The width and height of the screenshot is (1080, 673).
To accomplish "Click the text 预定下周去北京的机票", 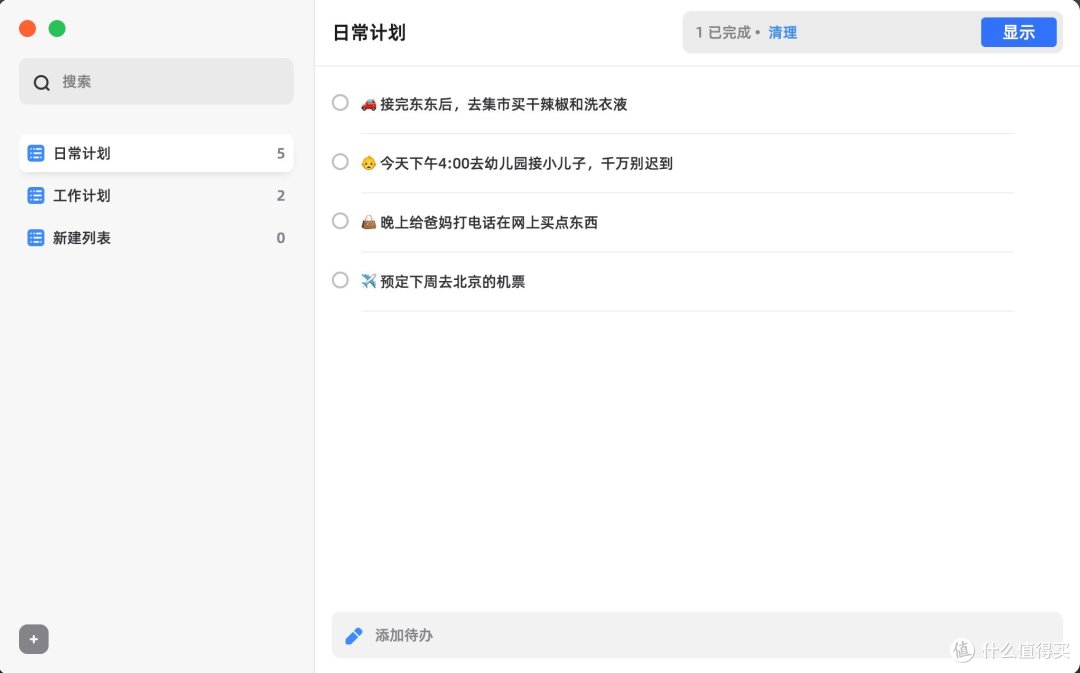I will 453,282.
